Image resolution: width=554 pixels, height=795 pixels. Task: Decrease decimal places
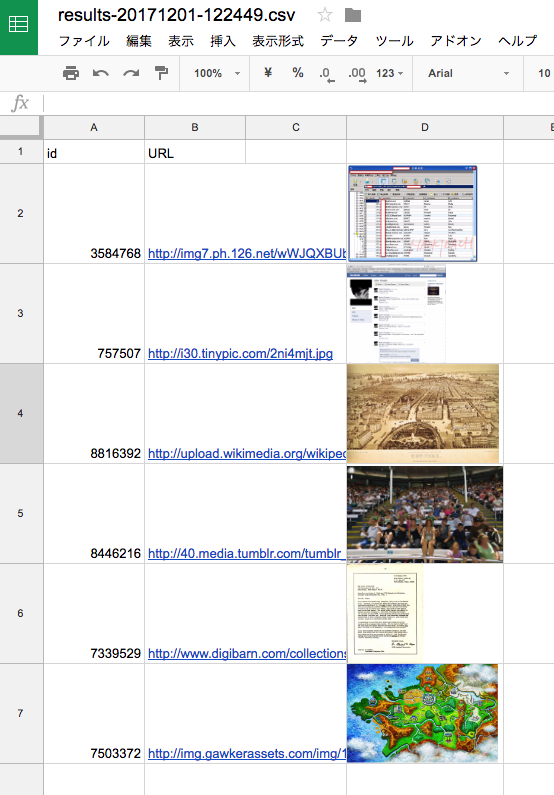tap(327, 74)
